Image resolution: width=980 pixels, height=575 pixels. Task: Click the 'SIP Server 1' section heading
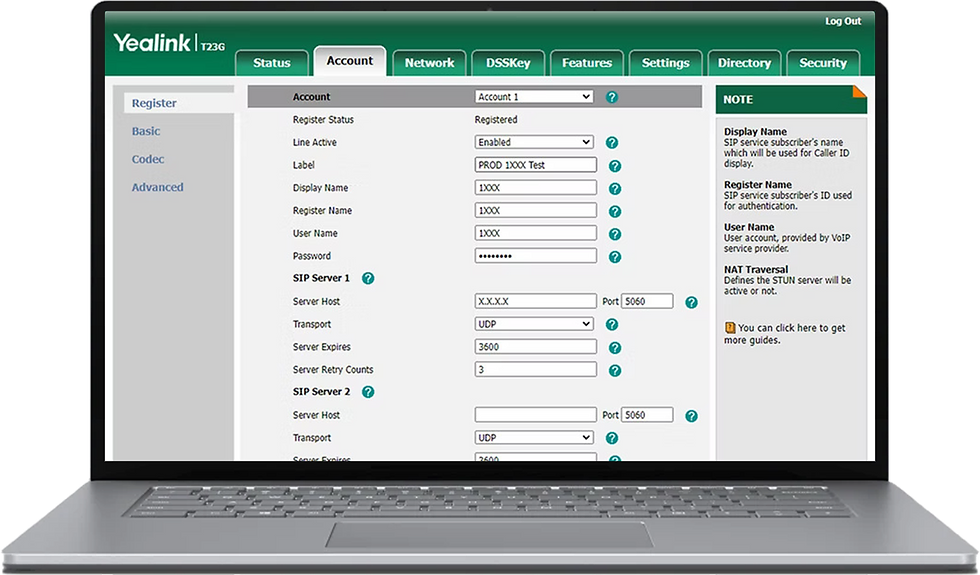point(321,278)
